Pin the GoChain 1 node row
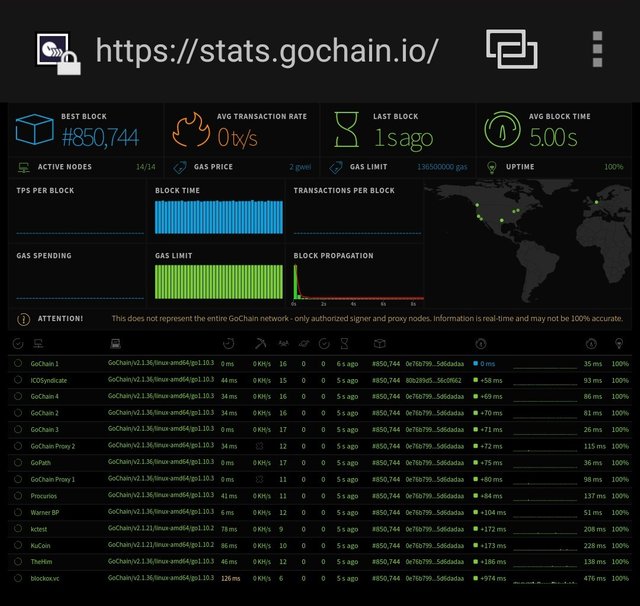640x606 pixels. (x=18, y=363)
